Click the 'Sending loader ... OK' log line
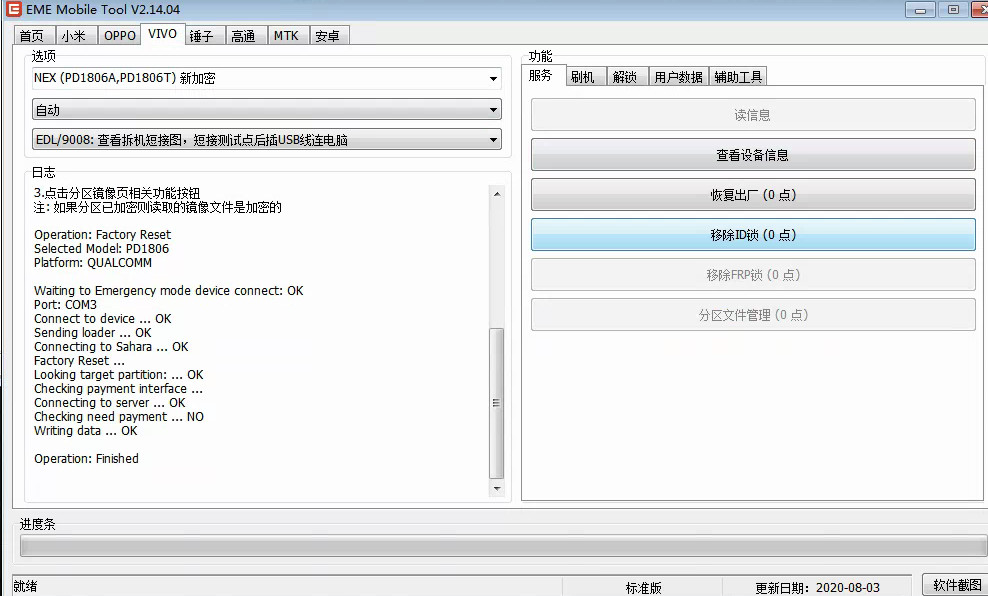 [93, 332]
